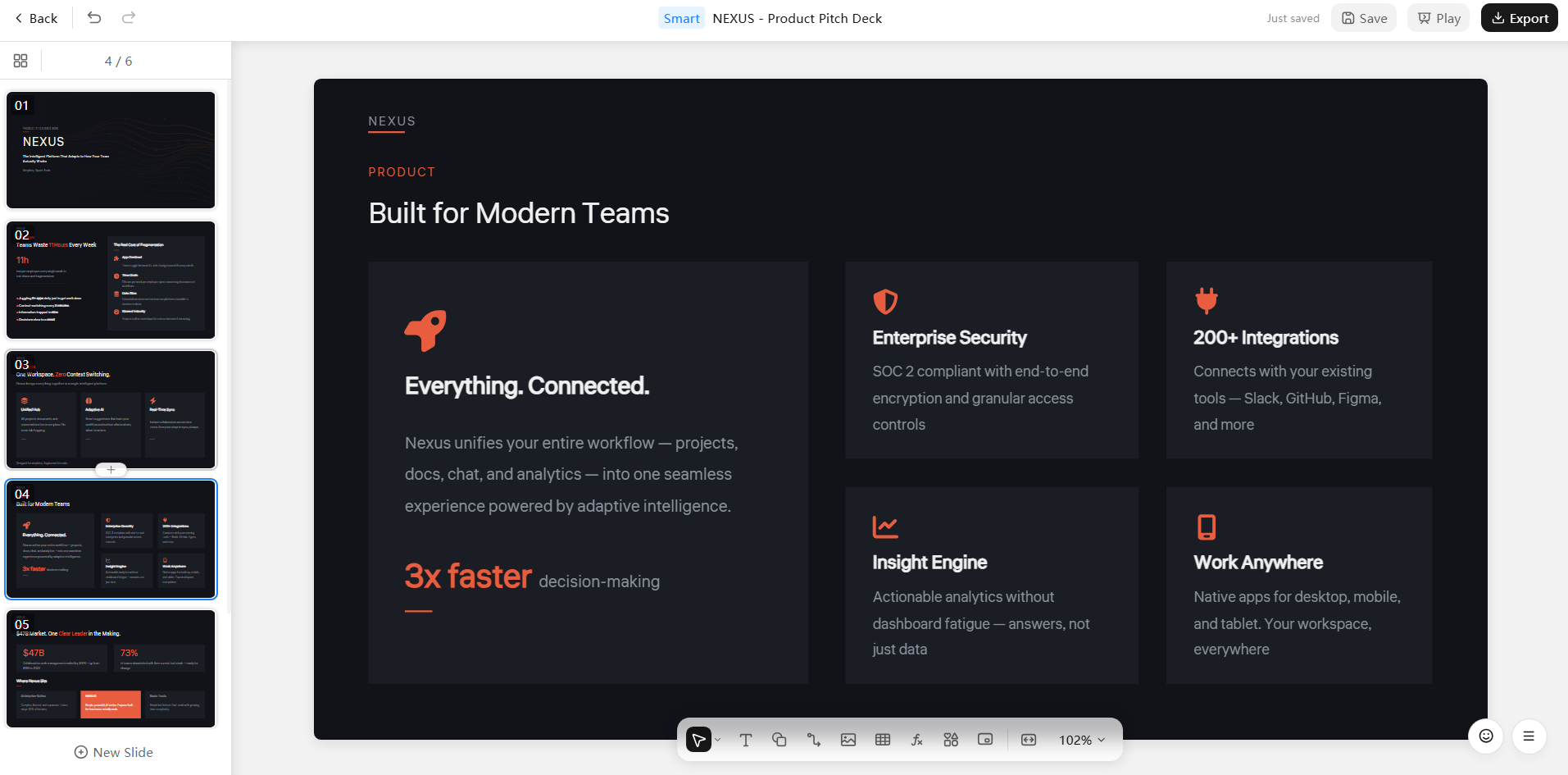Click the smiley face feedback button
This screenshot has height=775, width=1568.
point(1486,736)
